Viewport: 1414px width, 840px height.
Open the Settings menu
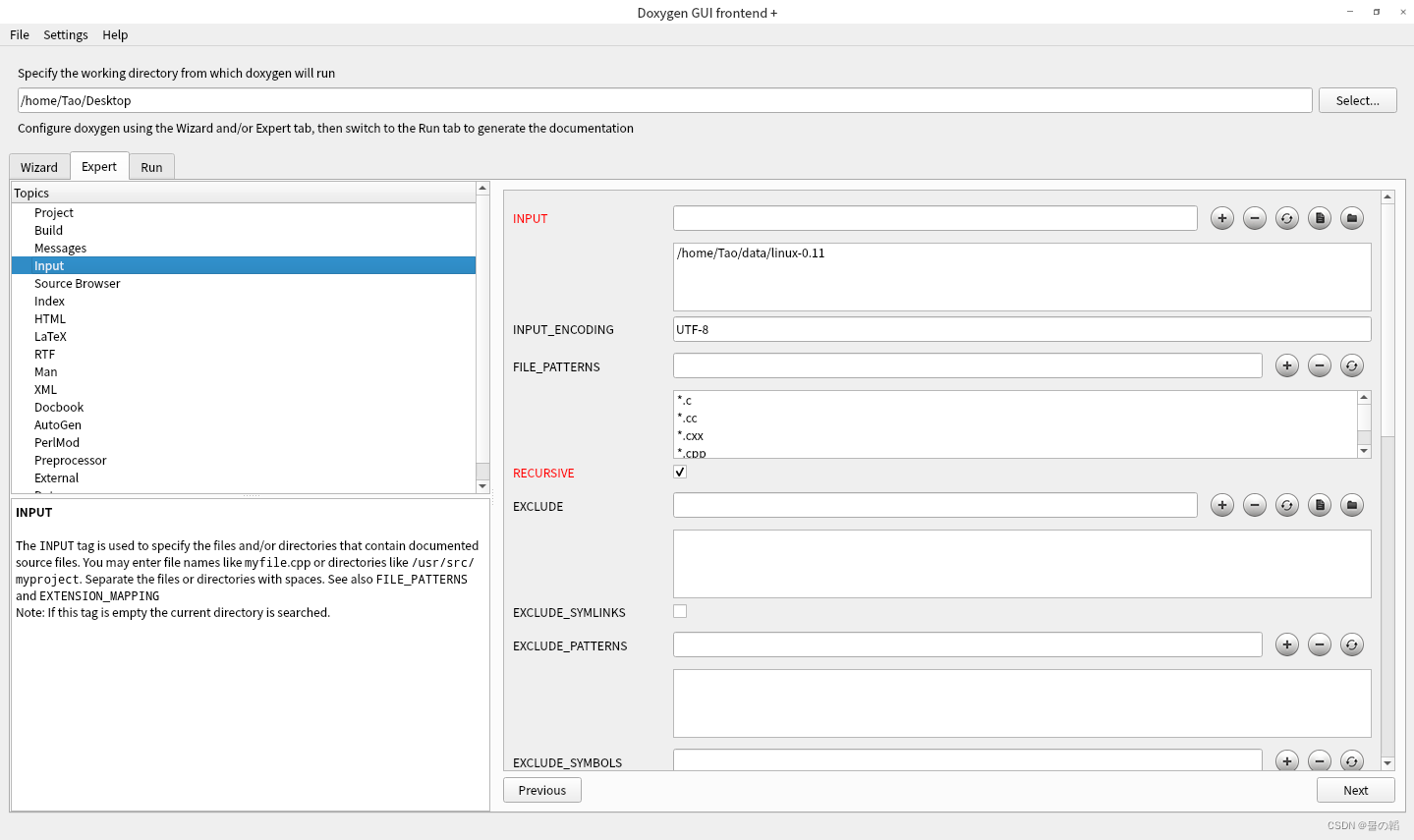click(x=66, y=34)
